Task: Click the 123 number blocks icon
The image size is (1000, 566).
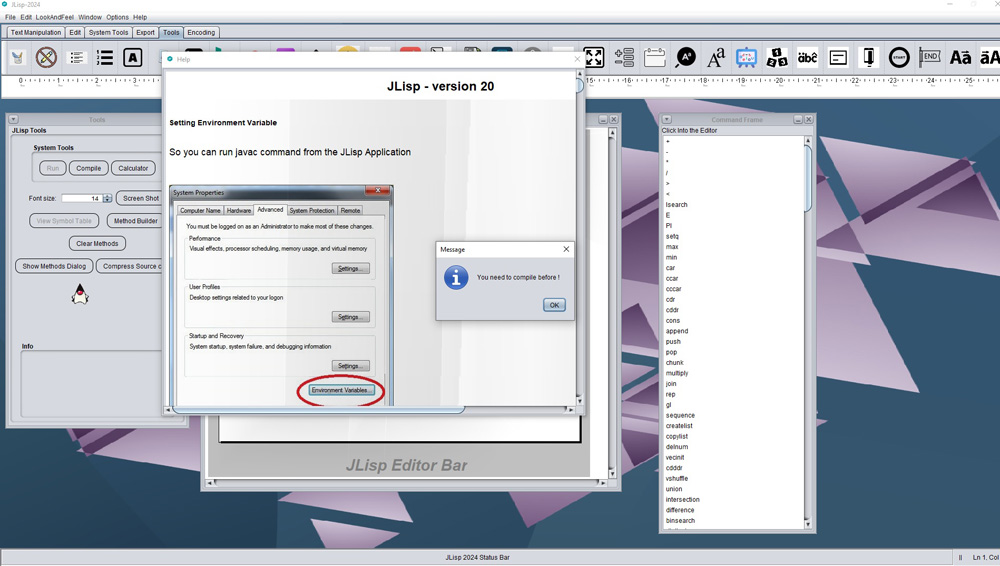Action: click(x=777, y=58)
